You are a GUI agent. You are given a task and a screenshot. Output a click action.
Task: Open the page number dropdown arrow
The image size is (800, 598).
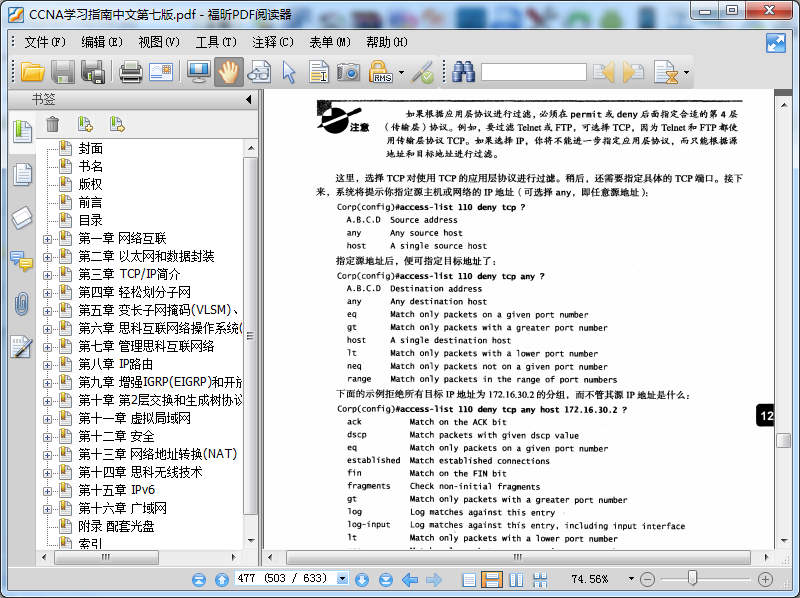coord(342,579)
